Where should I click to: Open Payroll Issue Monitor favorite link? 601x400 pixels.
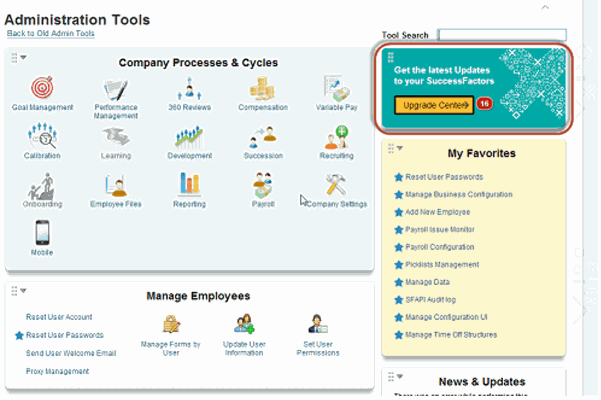tap(441, 229)
